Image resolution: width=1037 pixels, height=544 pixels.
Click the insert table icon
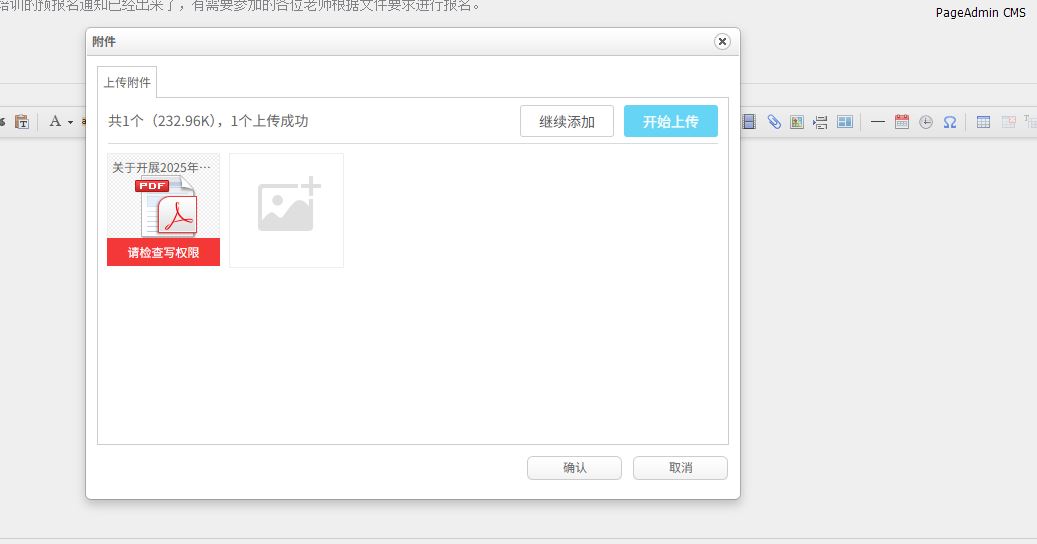(984, 122)
